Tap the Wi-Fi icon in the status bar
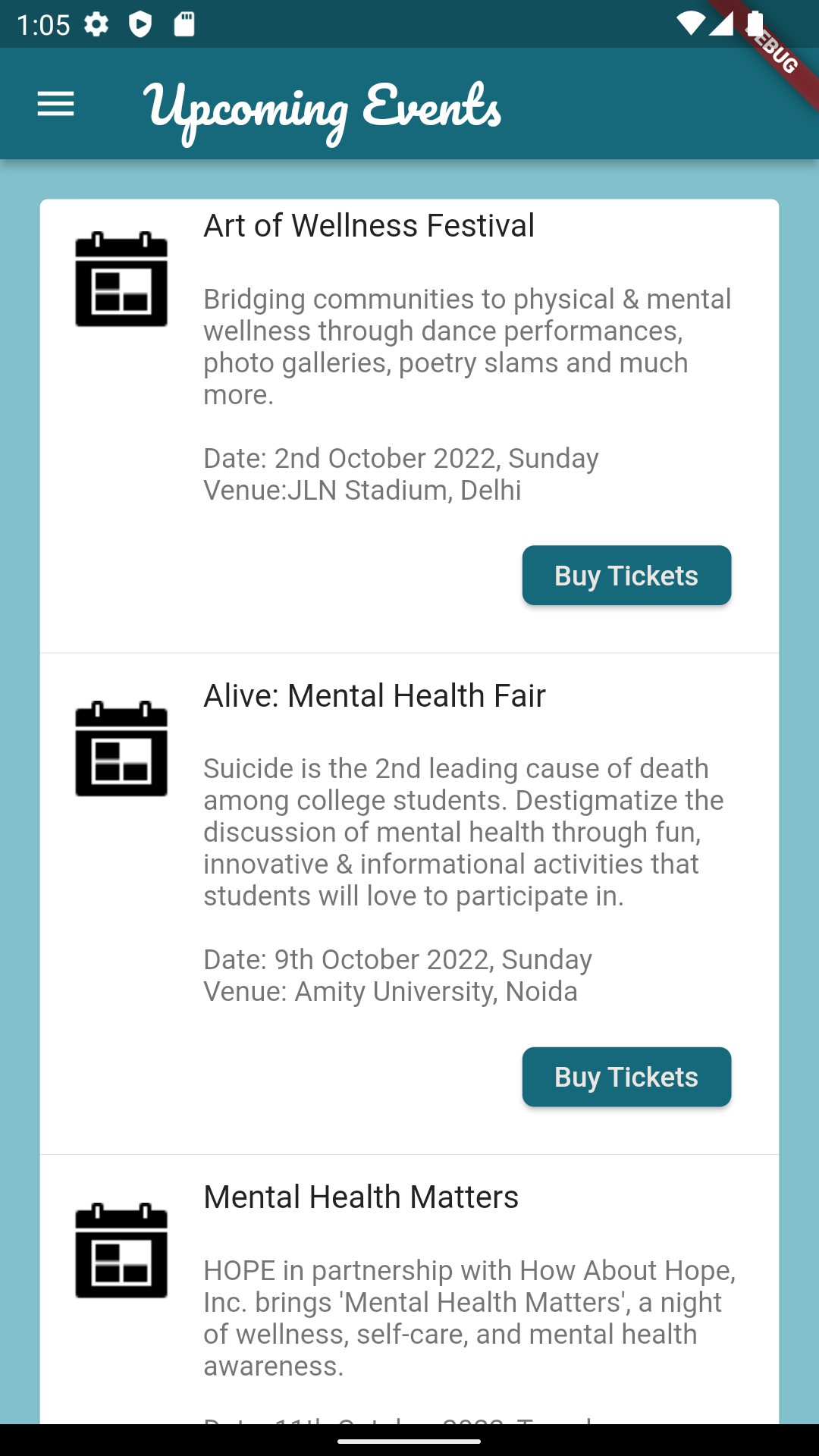Screen dimensions: 819x1456 691,24
